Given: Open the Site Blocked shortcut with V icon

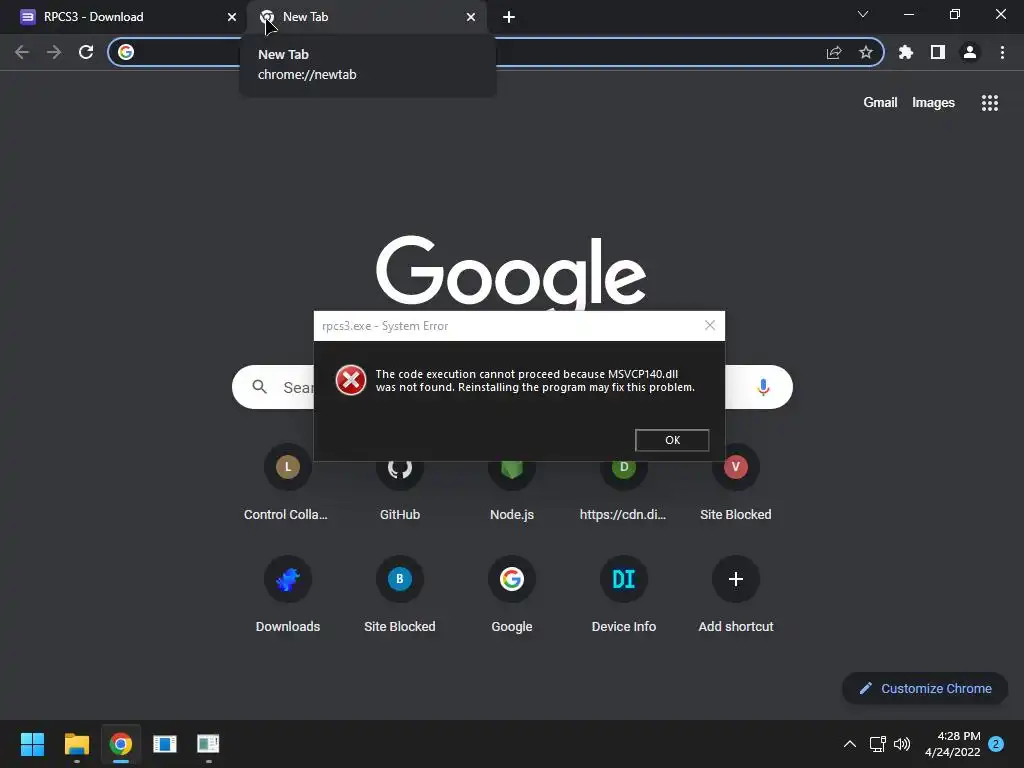Looking at the screenshot, I should 736,485.
